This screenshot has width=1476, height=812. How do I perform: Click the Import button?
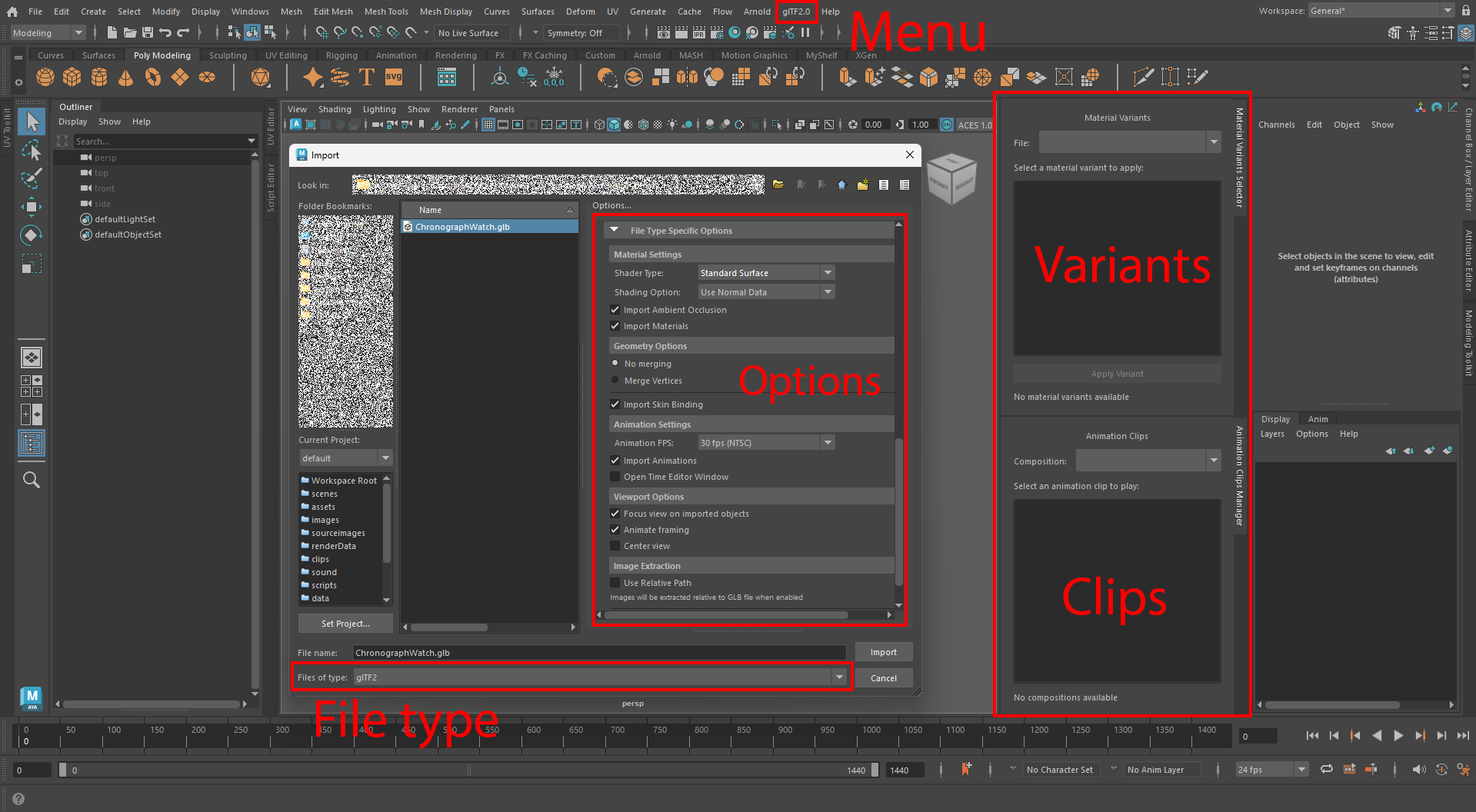[x=883, y=651]
